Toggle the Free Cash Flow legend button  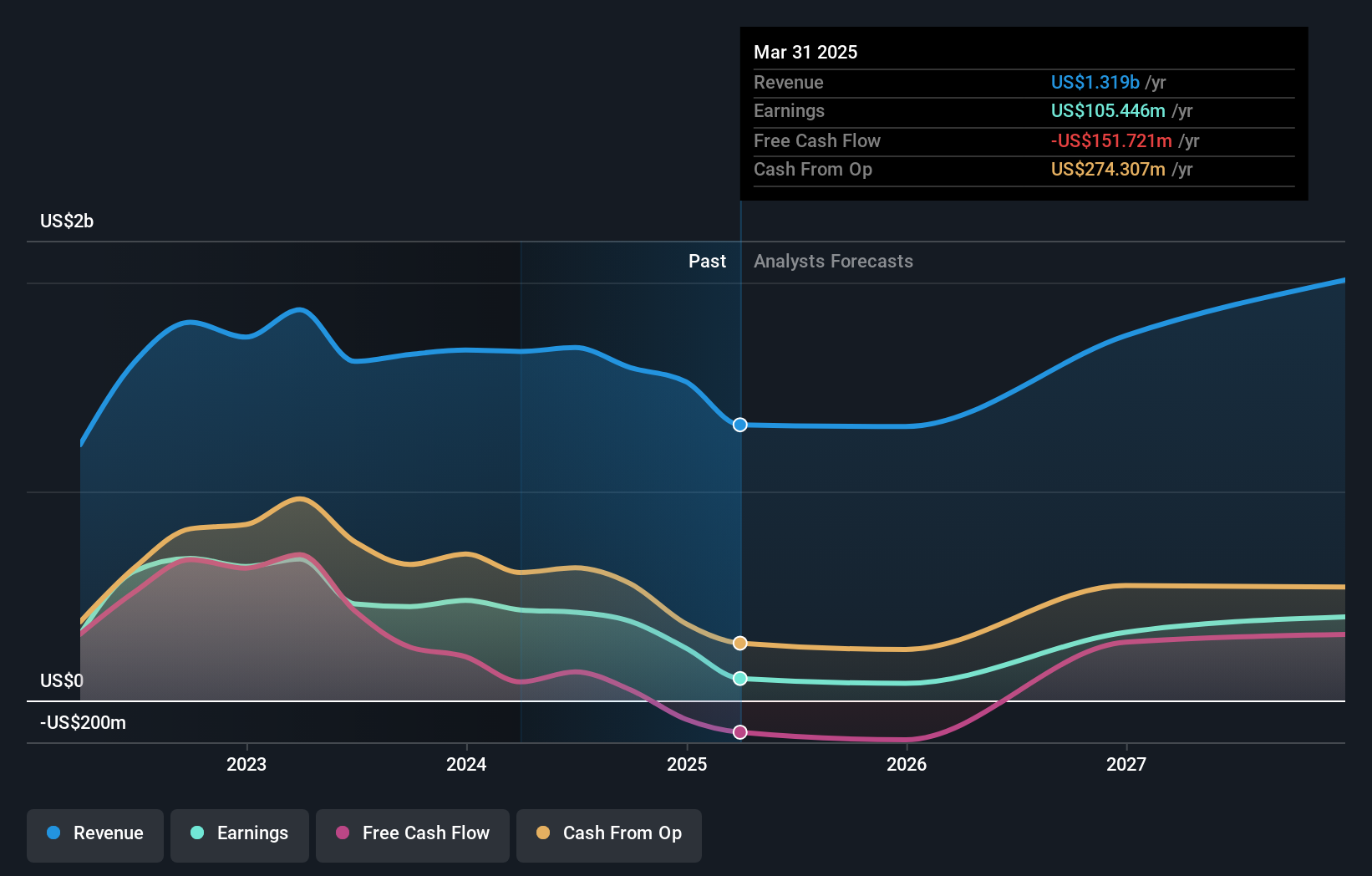(x=413, y=835)
